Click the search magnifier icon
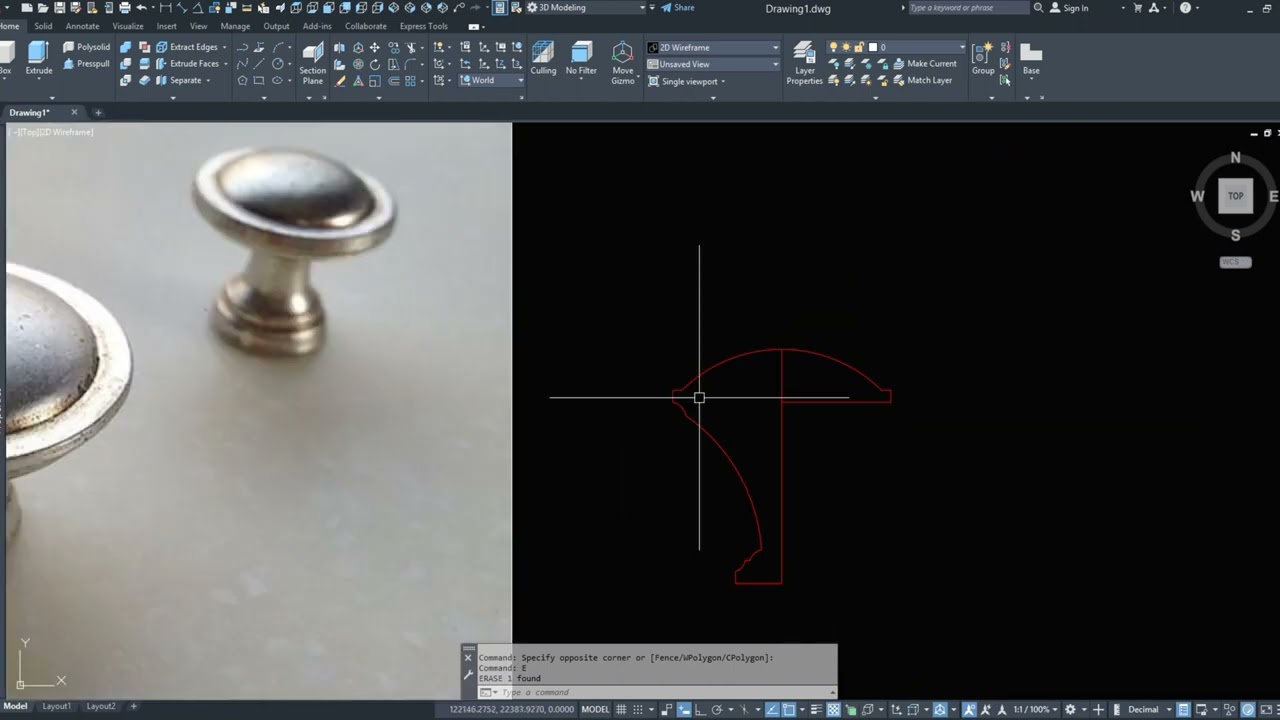The height and width of the screenshot is (720, 1280). tap(1038, 8)
